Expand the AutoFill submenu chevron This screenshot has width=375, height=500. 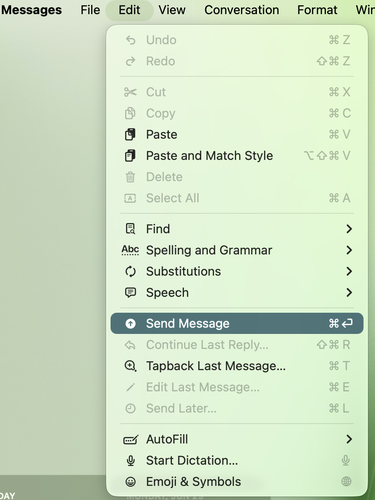coord(349,439)
